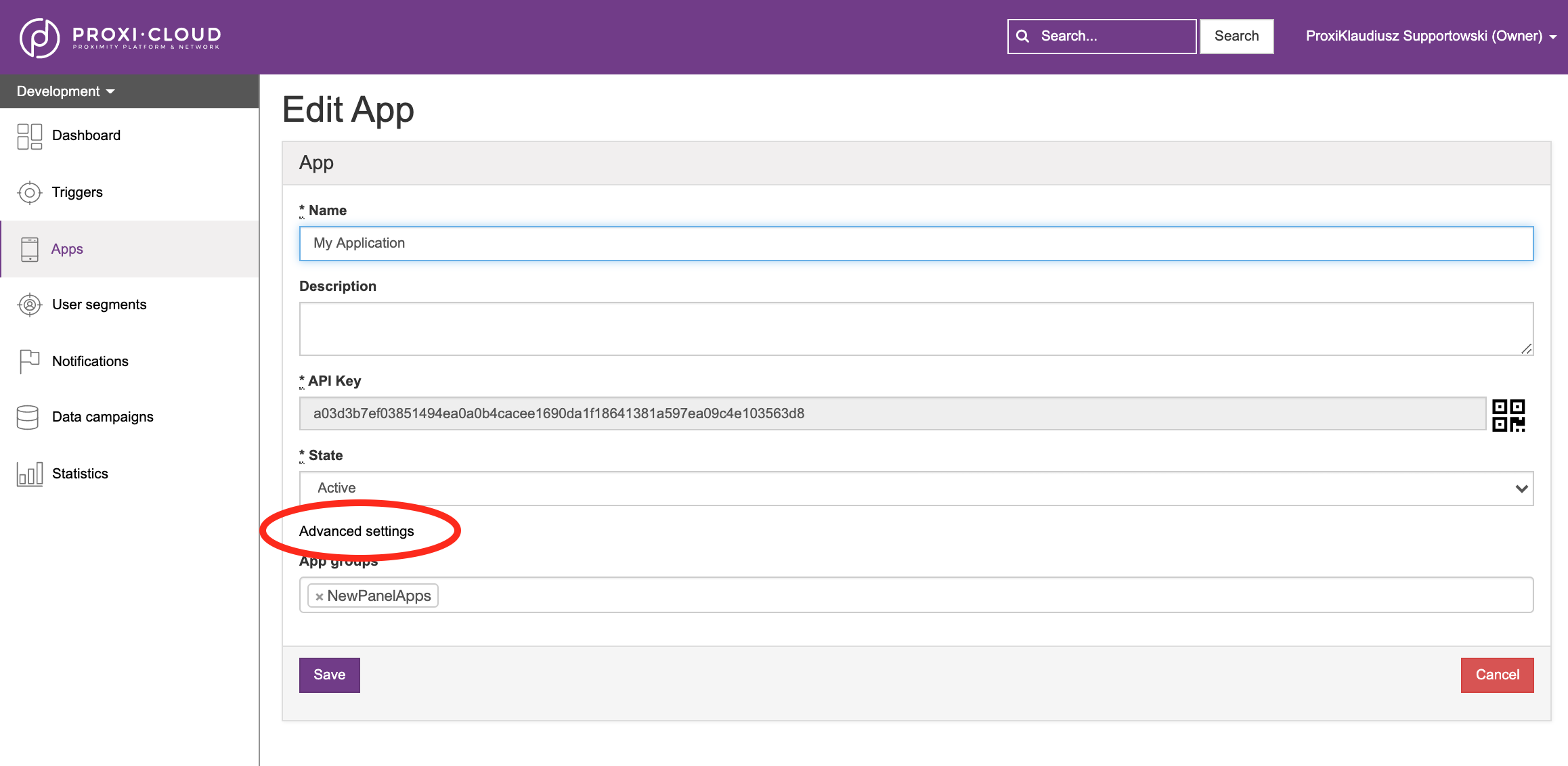Click the Triggers sidebar icon
Viewport: 1568px width, 766px height.
point(29,191)
